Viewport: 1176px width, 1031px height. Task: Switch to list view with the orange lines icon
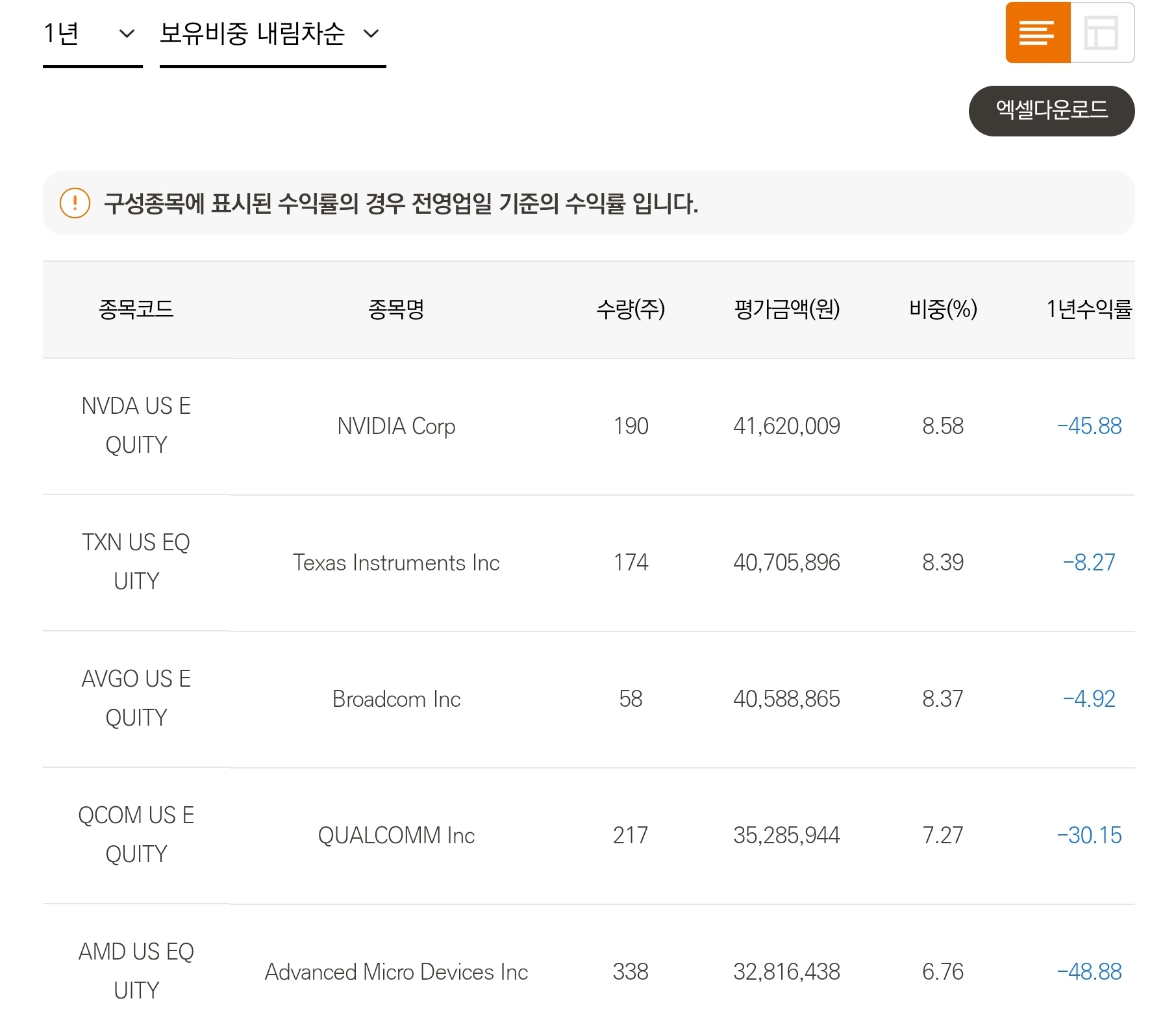click(x=1038, y=32)
